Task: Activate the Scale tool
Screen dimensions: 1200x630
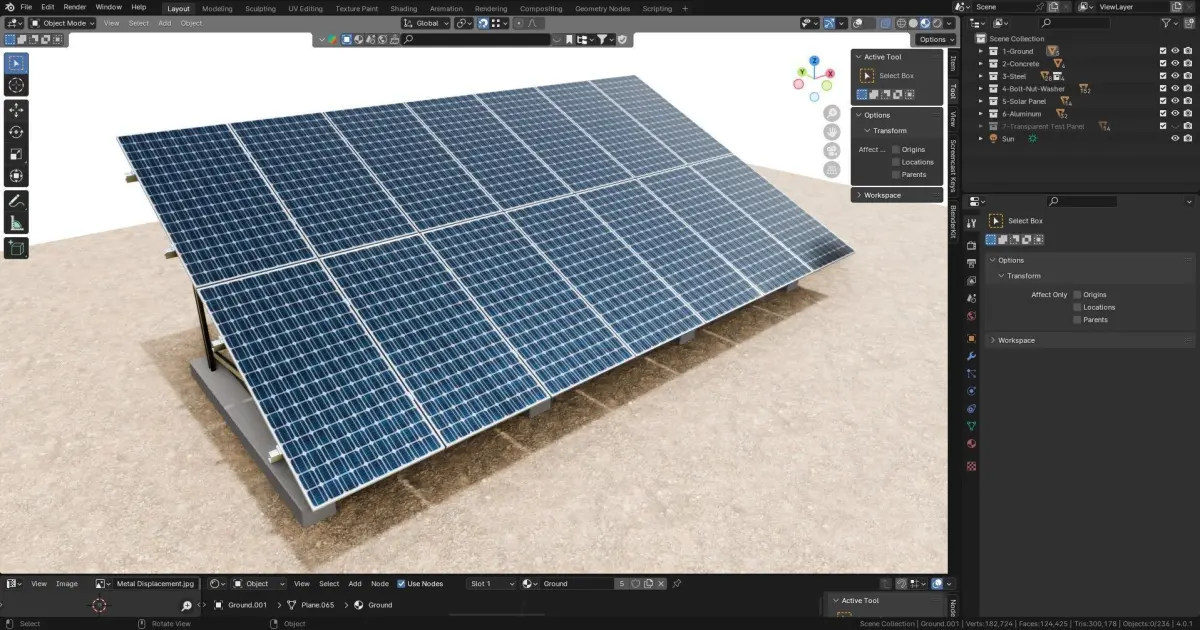Action: [x=16, y=154]
